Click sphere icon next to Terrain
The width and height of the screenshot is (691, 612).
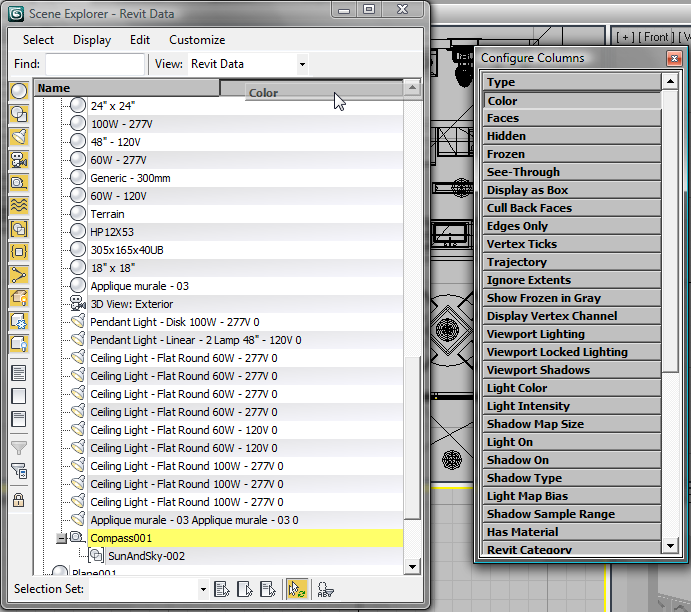tap(78, 213)
